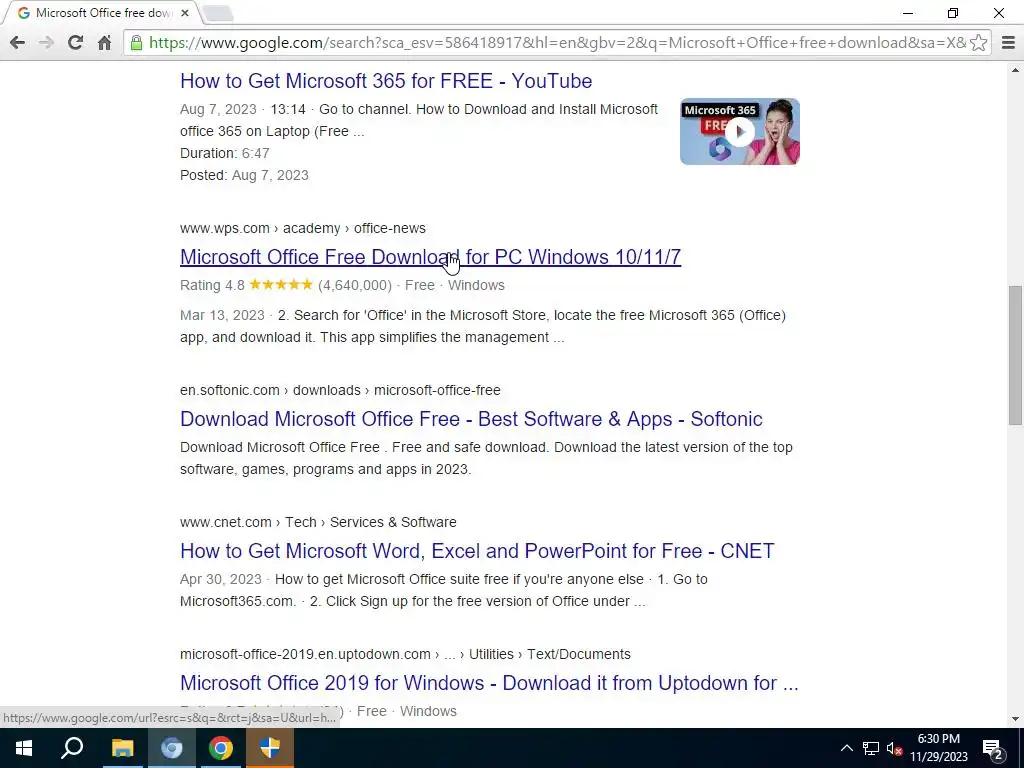Screen dimensions: 1024x768
Task: Open Softonic 'Download Microsoft Office Free' result
Action: [x=471, y=419]
